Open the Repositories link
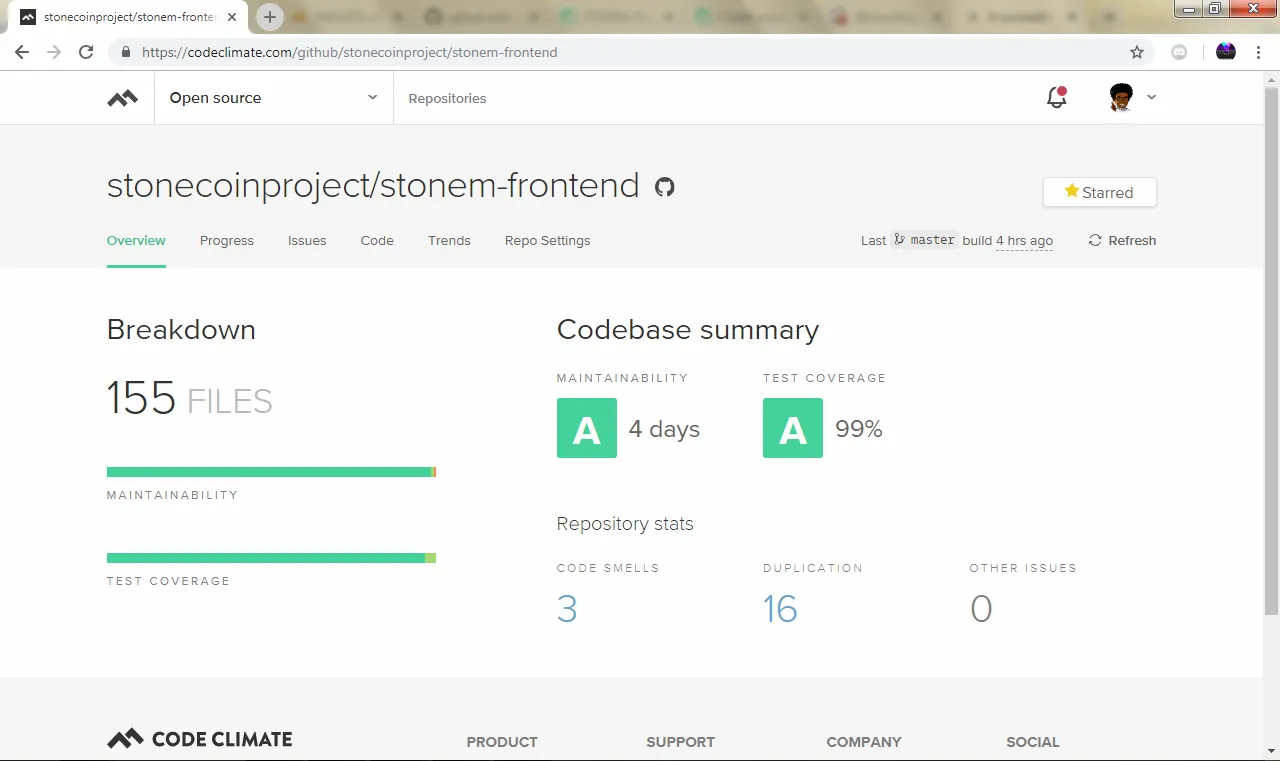 447,98
